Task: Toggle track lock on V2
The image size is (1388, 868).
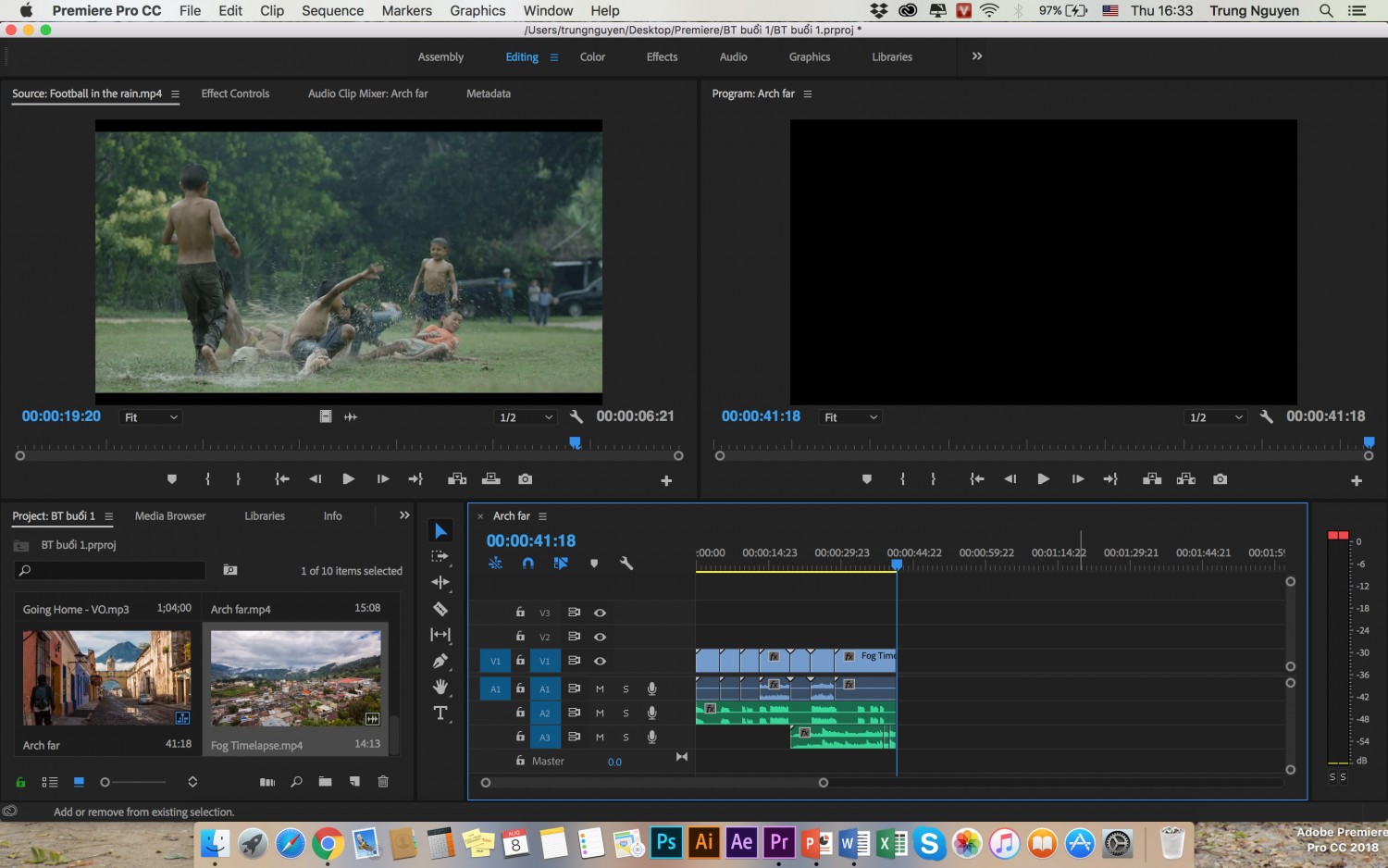Action: (x=520, y=637)
